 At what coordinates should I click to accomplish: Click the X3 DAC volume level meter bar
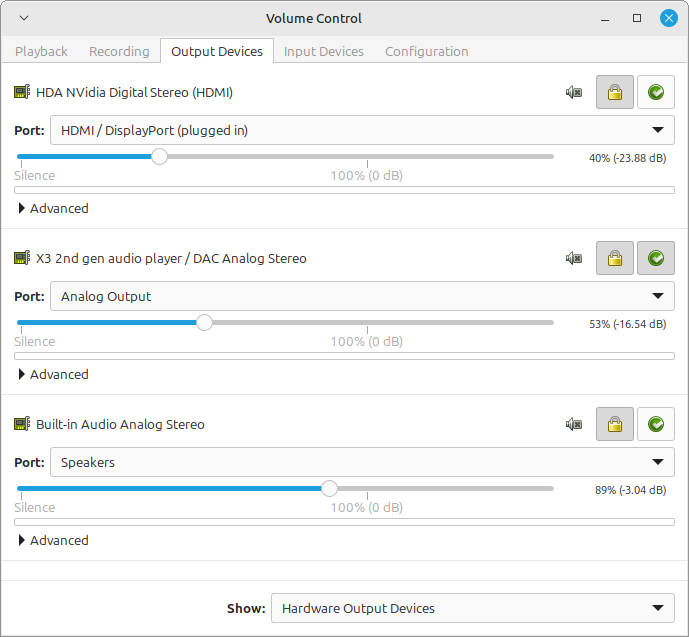click(344, 356)
